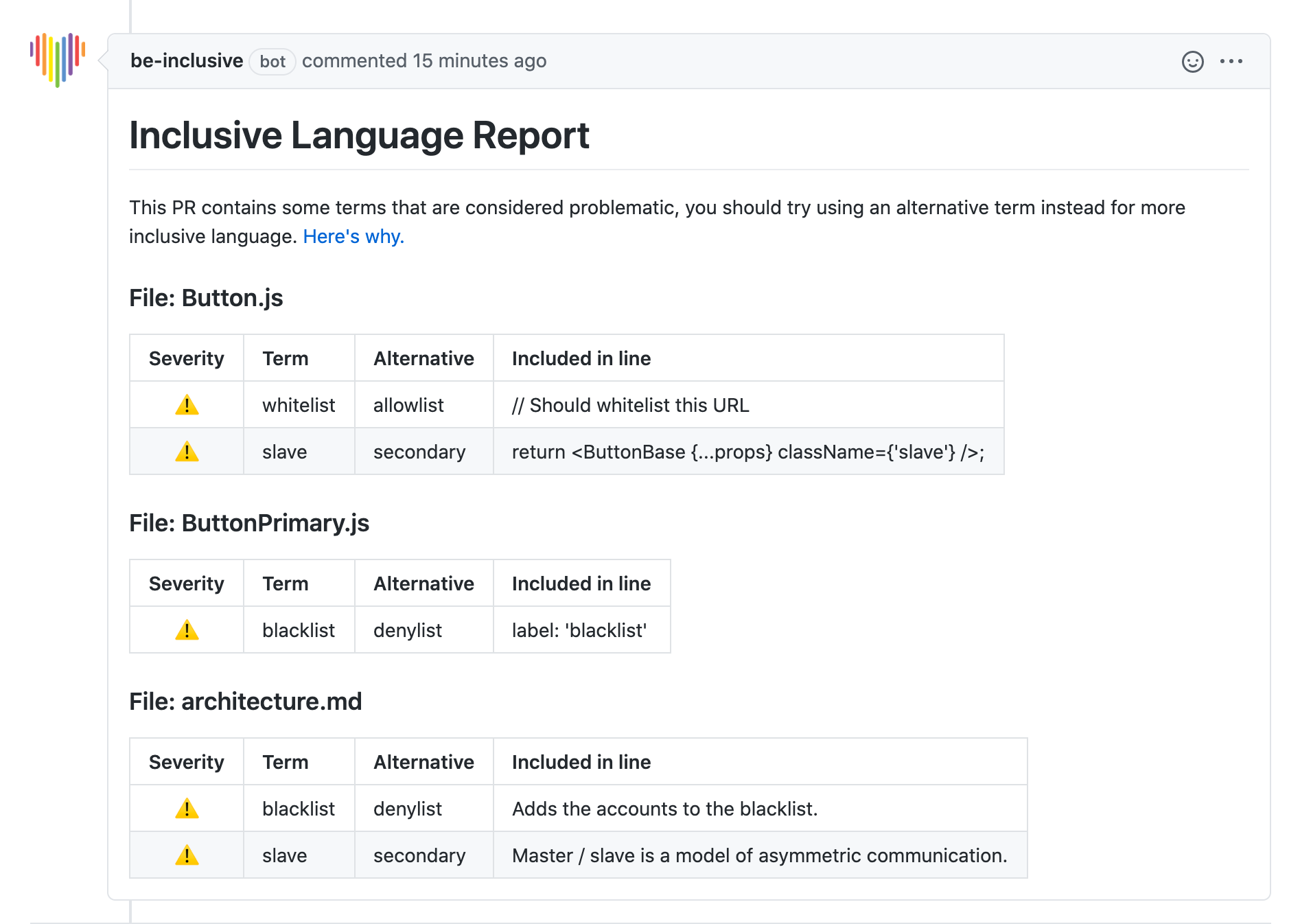This screenshot has width=1300, height=924.
Task: Click "denylist" cell in ButtonPrimary.js table
Action: point(424,630)
